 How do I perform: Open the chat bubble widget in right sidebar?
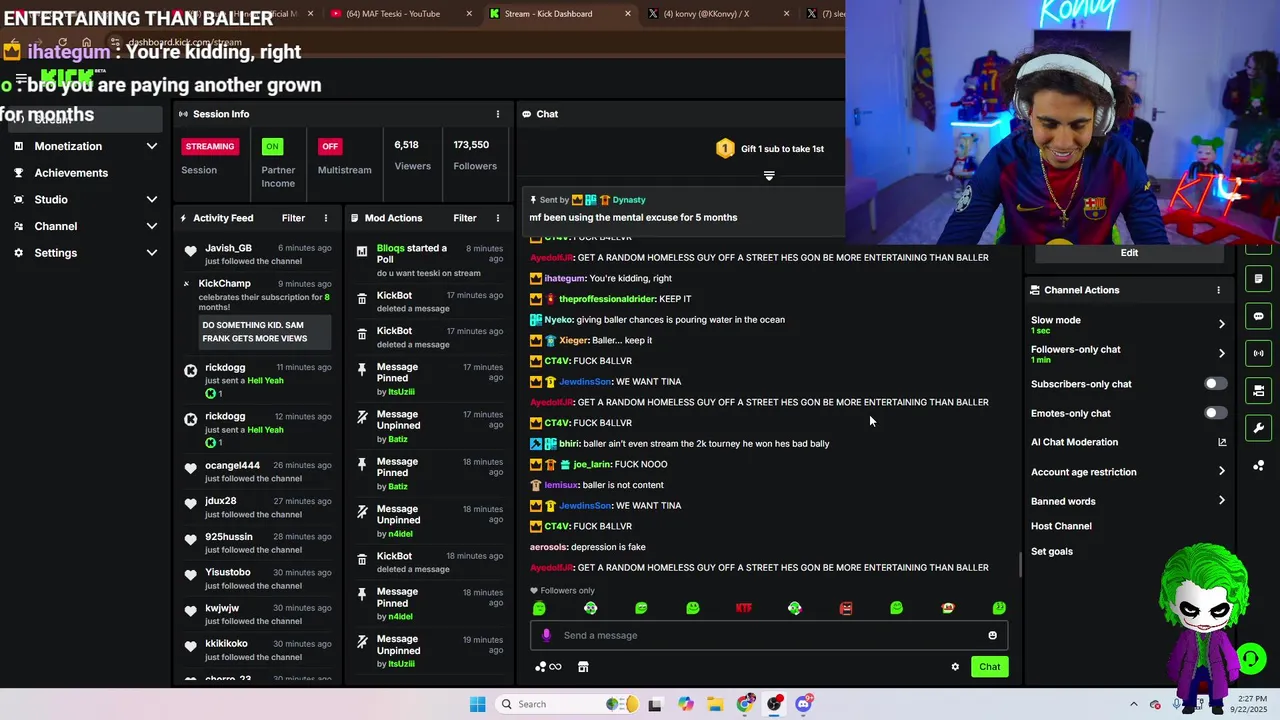1259,316
